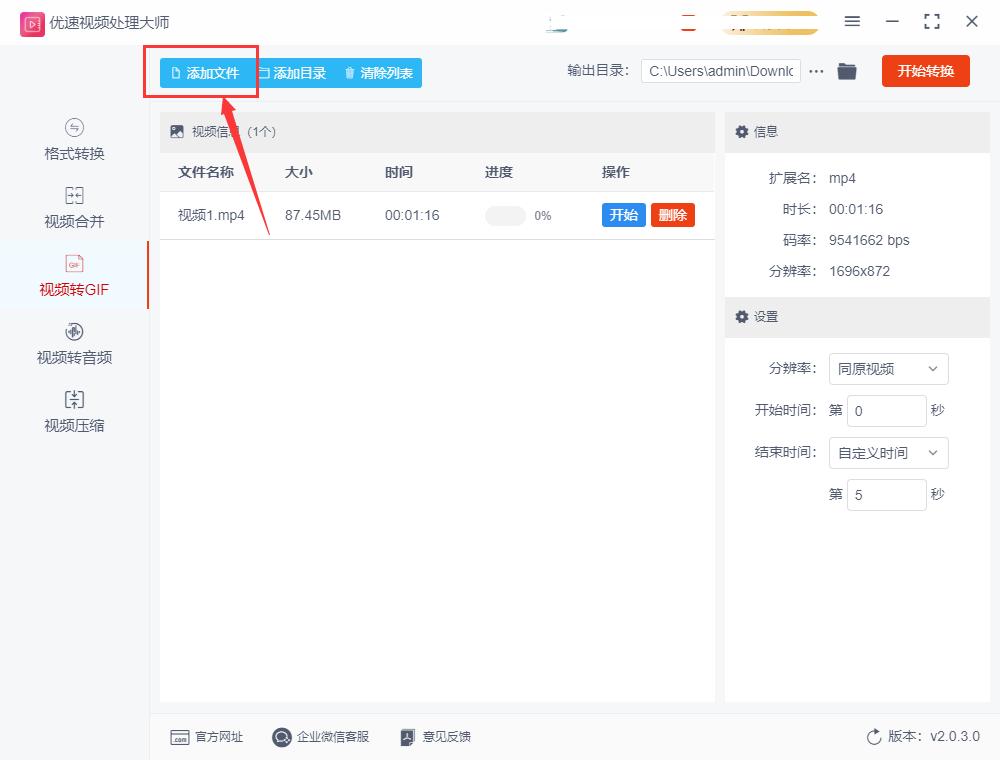Screen dimensions: 1000x760
Task: Click the 结束时间 seconds input field
Action: 886,494
